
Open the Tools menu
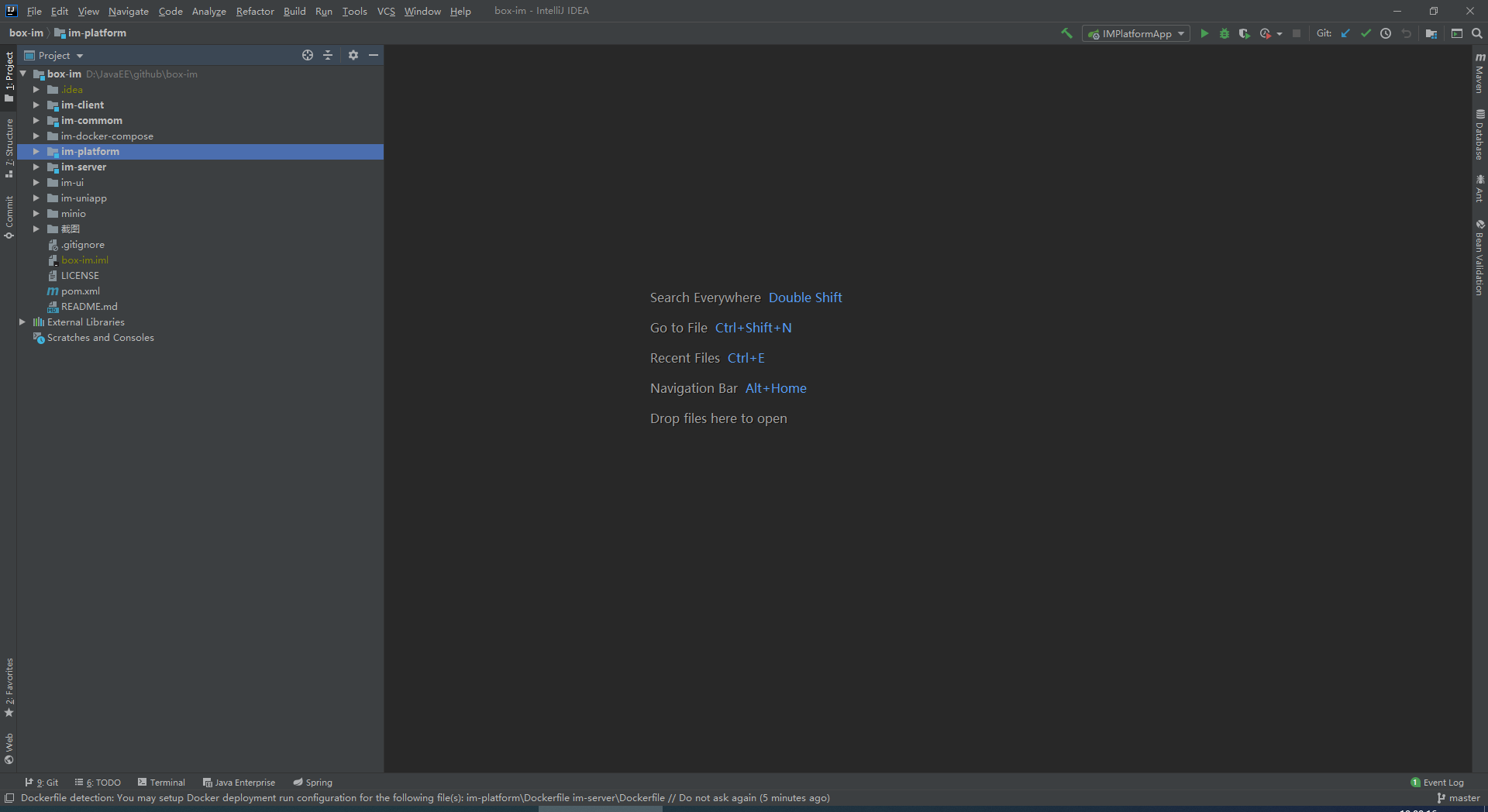click(x=355, y=11)
